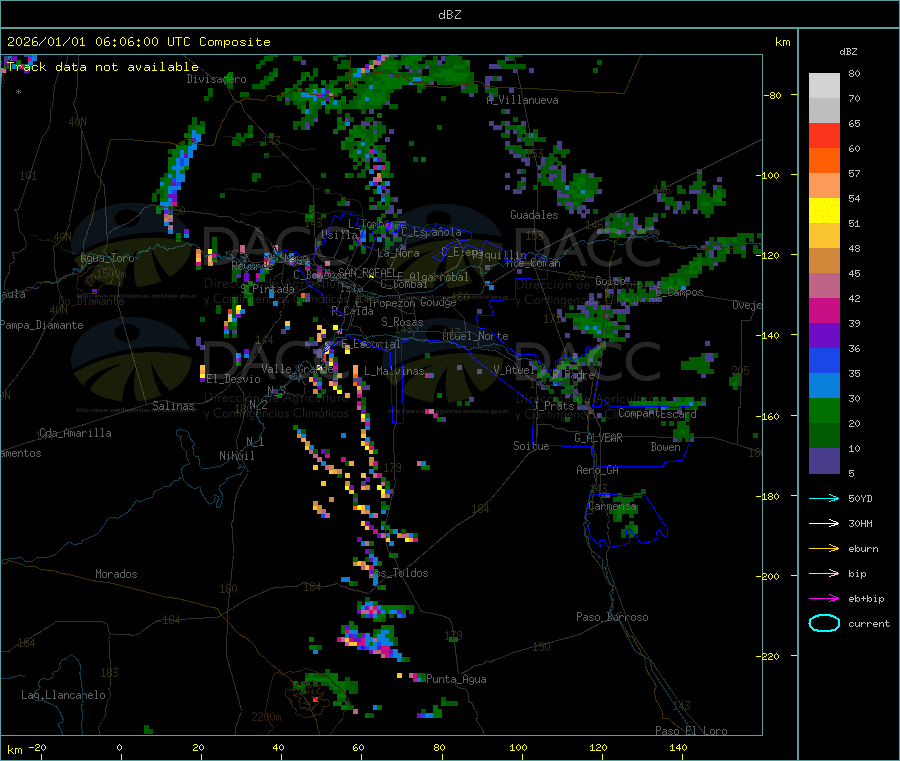This screenshot has width=900, height=761.
Task: Click the Punta_Agua map label
Action: pyautogui.click(x=456, y=679)
